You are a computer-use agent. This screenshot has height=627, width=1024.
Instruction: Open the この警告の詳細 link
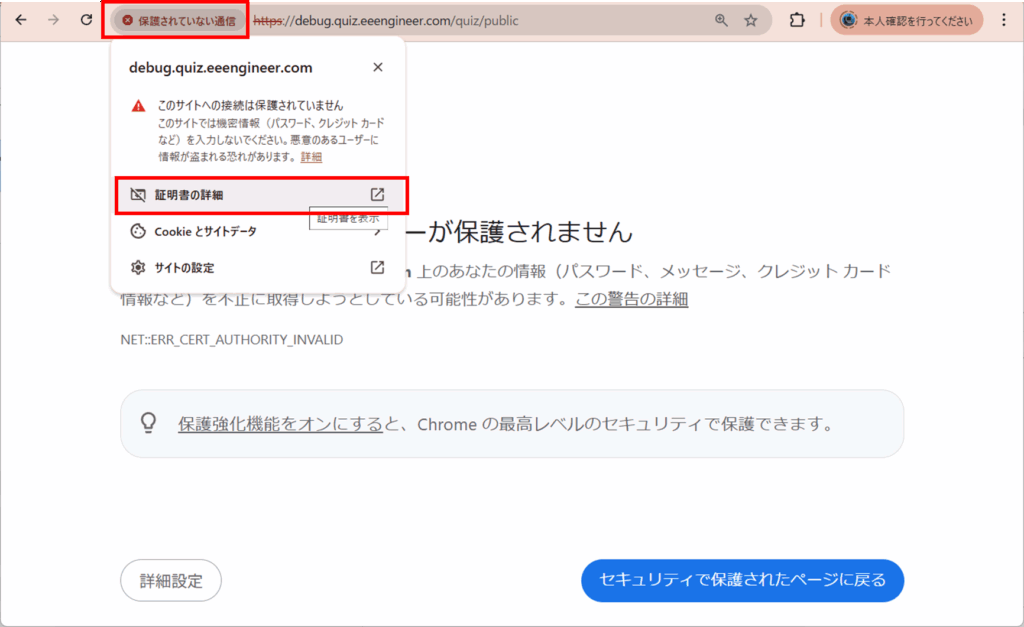coord(631,299)
